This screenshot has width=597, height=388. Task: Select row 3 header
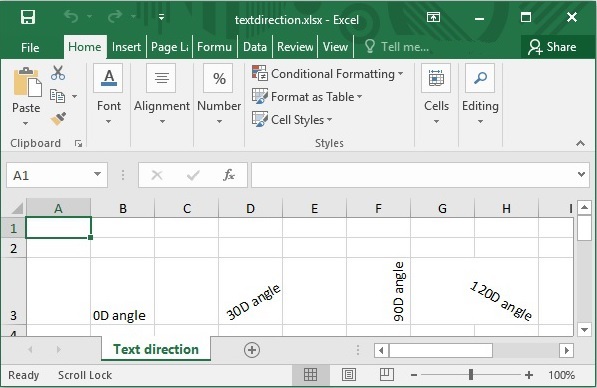point(13,291)
